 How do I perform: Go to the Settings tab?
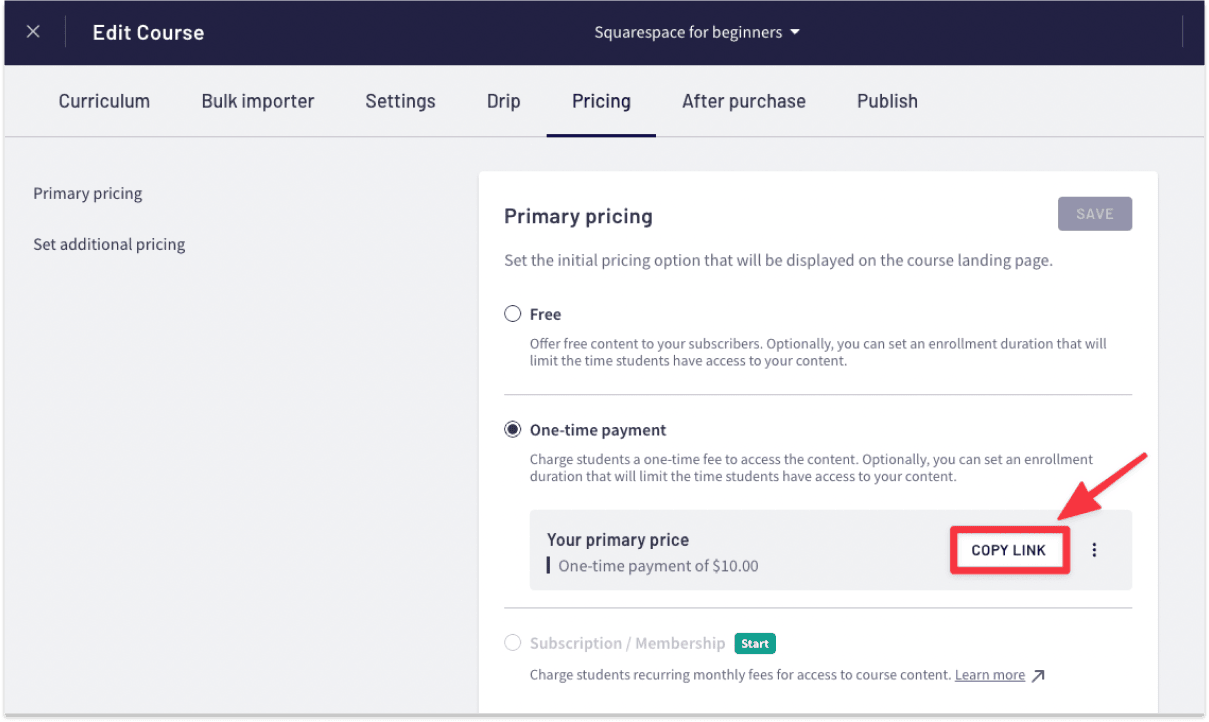coord(400,101)
